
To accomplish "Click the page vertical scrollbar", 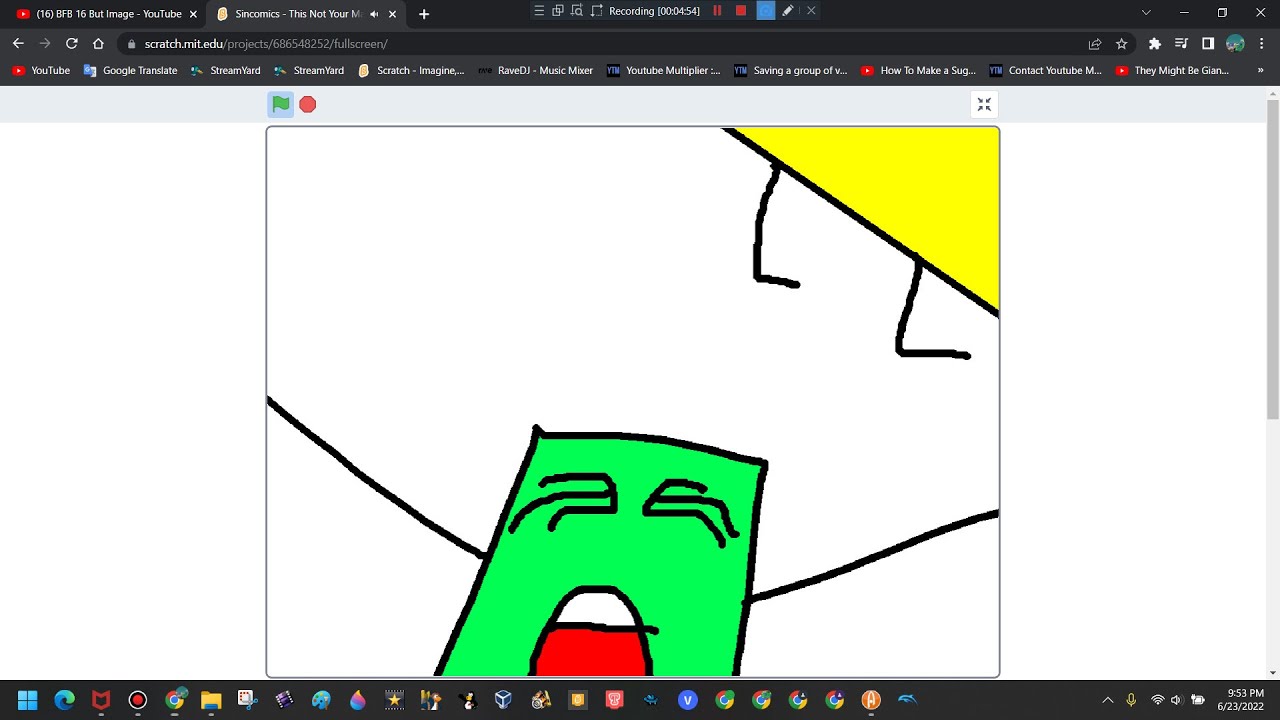I will [1272, 260].
